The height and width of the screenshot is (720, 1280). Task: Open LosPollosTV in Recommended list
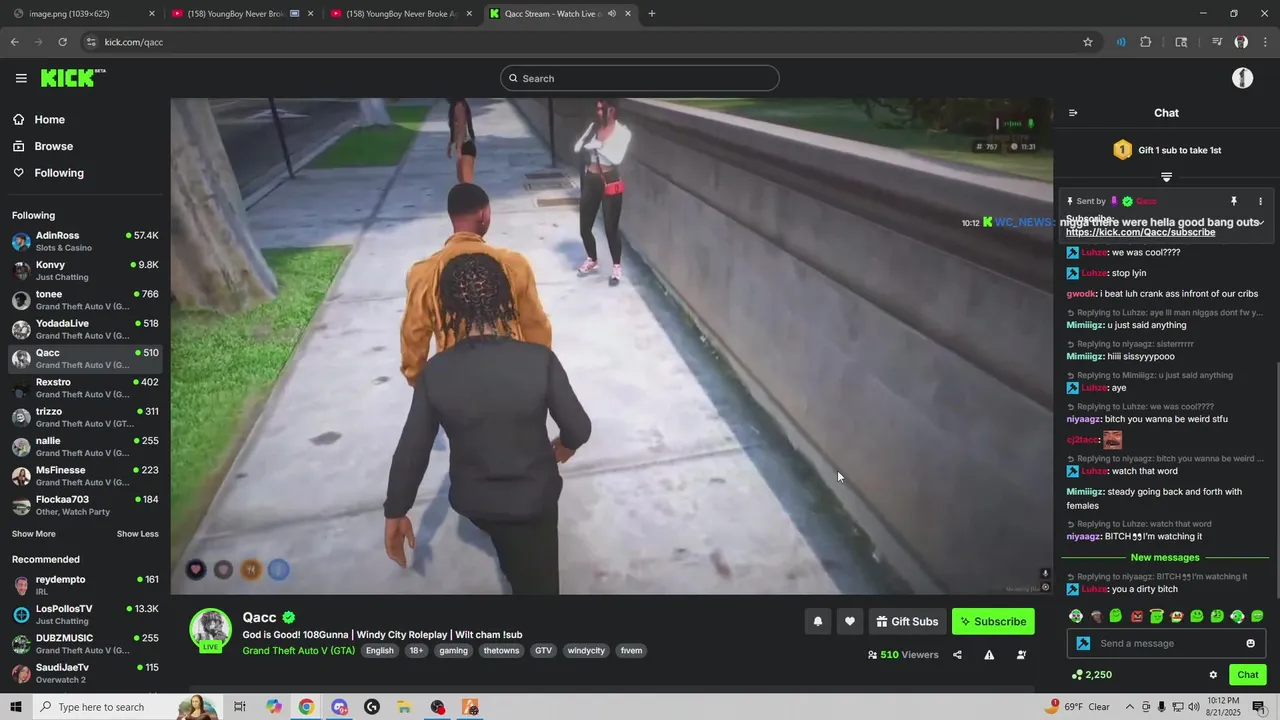tap(85, 615)
